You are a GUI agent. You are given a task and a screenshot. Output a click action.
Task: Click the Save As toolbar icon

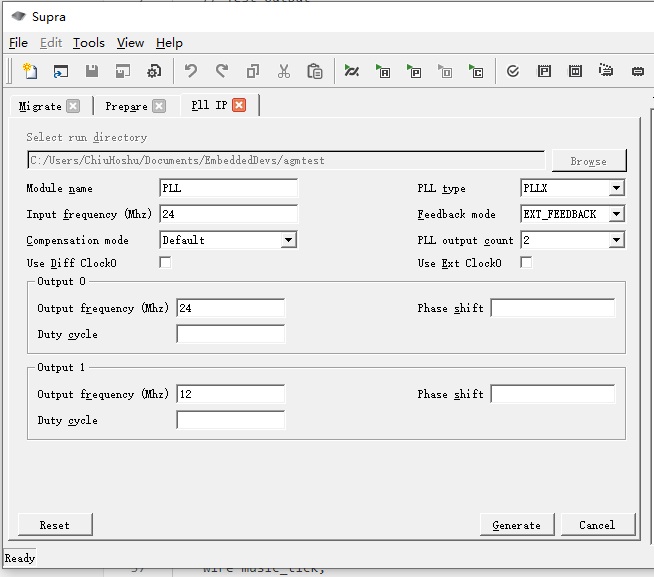click(x=123, y=71)
